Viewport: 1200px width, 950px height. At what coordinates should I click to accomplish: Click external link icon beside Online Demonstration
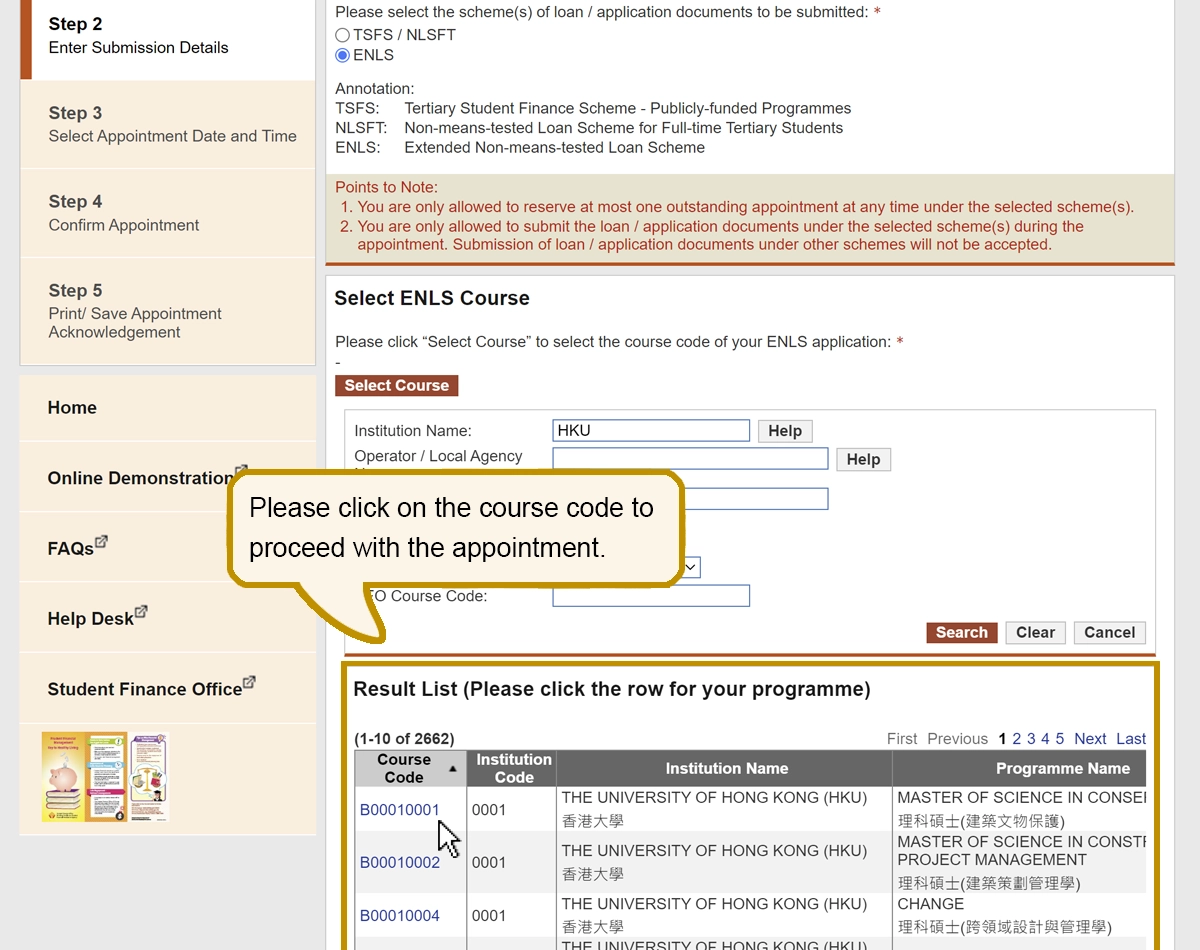point(241,471)
